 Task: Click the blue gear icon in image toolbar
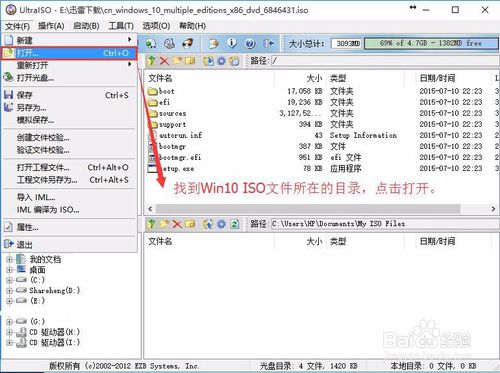pos(221,61)
